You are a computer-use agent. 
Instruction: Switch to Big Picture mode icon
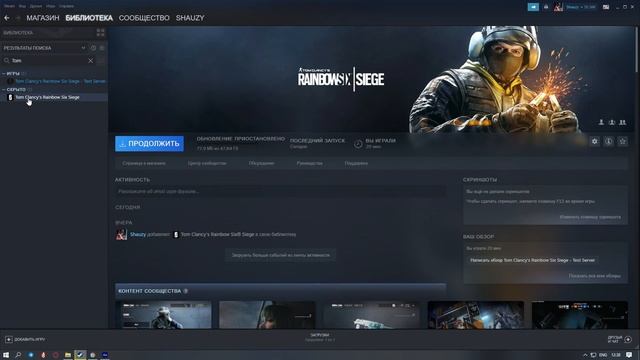pyautogui.click(x=606, y=7)
